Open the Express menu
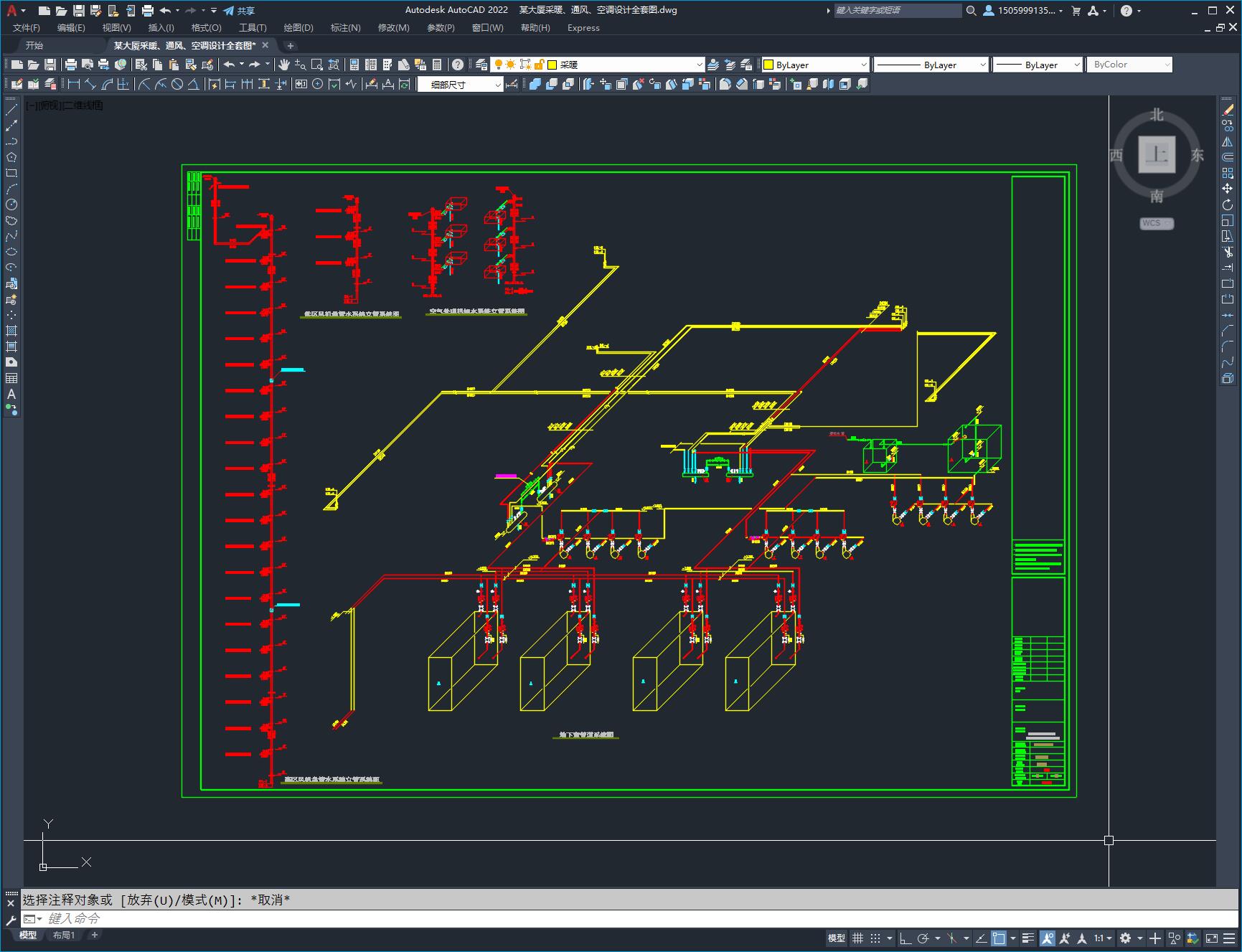This screenshot has width=1242, height=952. (x=583, y=27)
